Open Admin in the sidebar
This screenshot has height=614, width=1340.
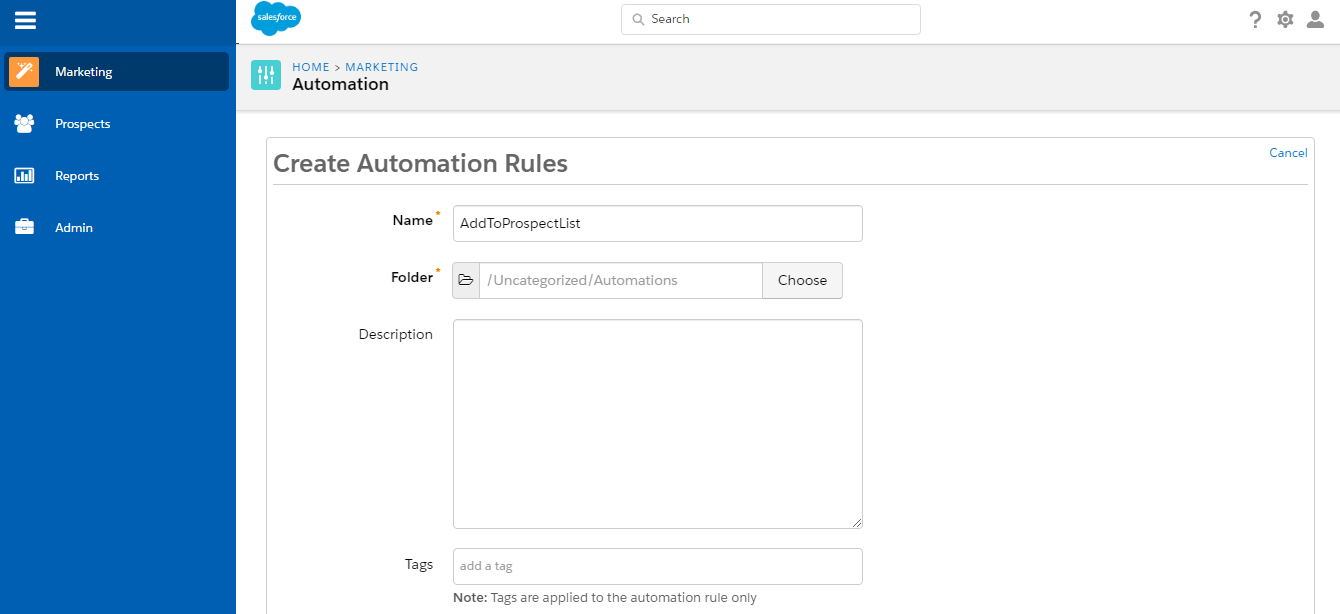pos(117,228)
